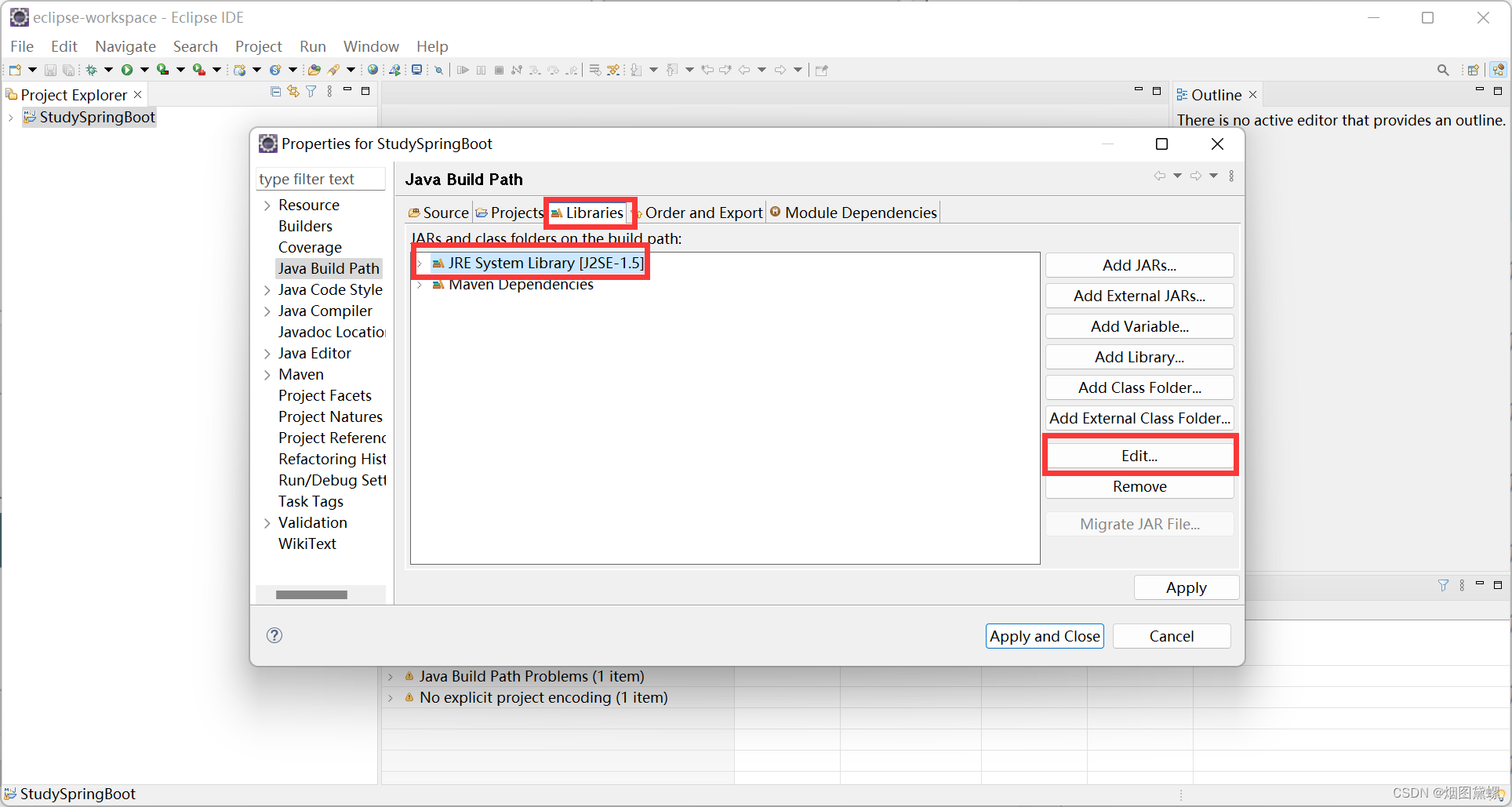Open the Project Explorer View Menu dots
Screen dimensions: 1512x807
329,92
